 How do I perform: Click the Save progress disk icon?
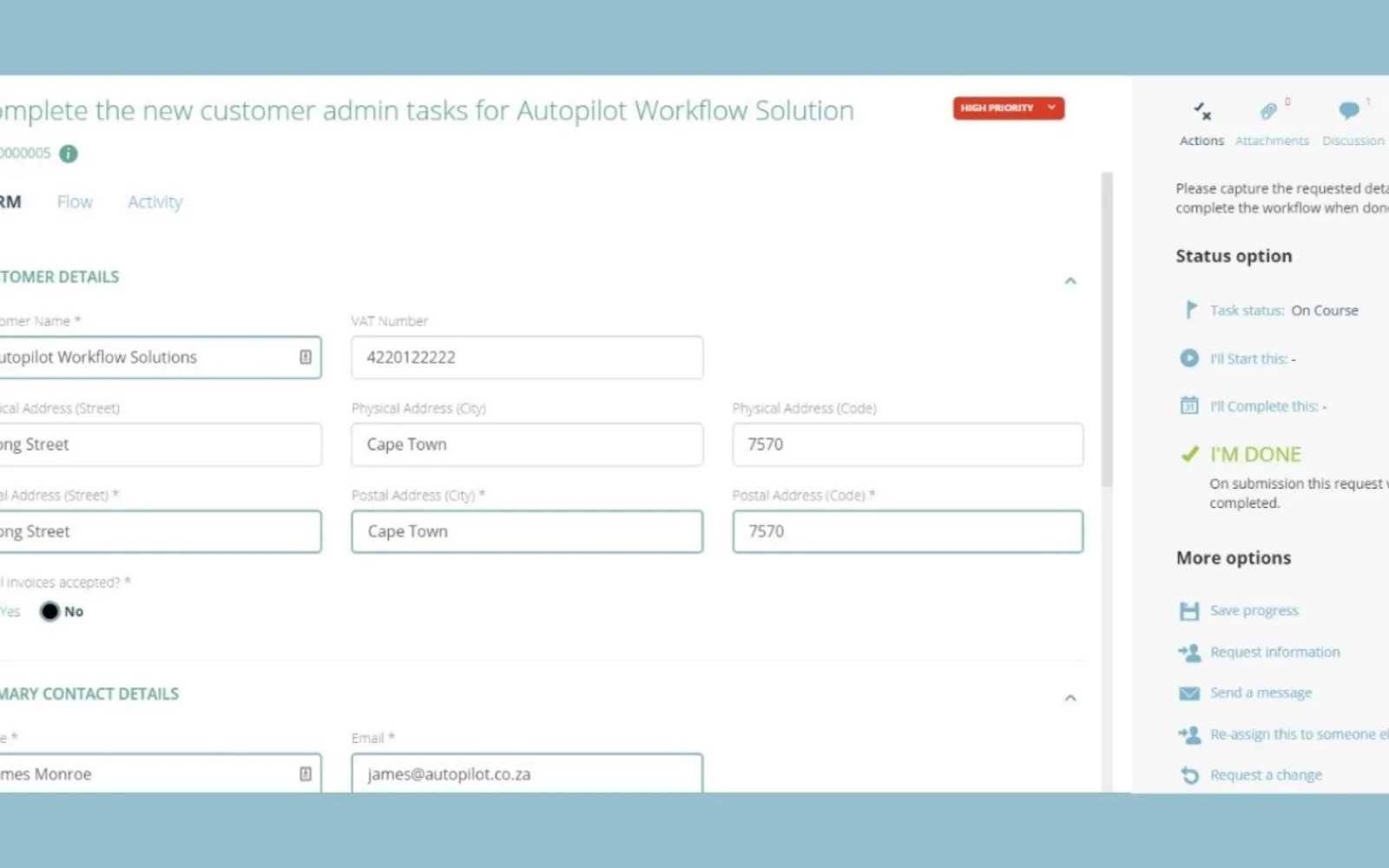(1189, 611)
